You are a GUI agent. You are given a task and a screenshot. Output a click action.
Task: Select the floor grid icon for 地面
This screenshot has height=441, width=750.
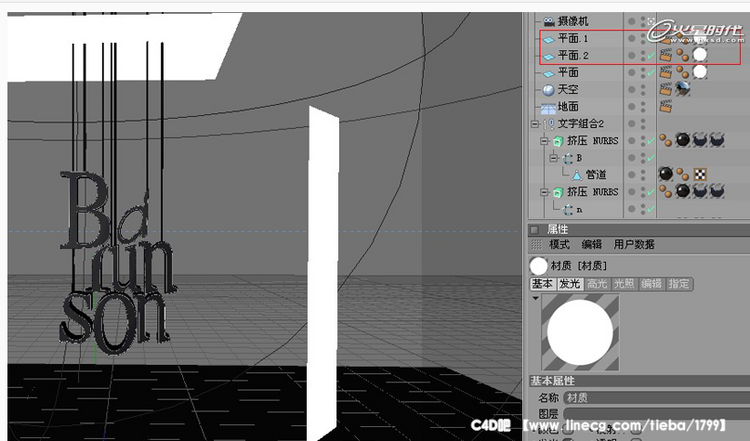point(548,107)
